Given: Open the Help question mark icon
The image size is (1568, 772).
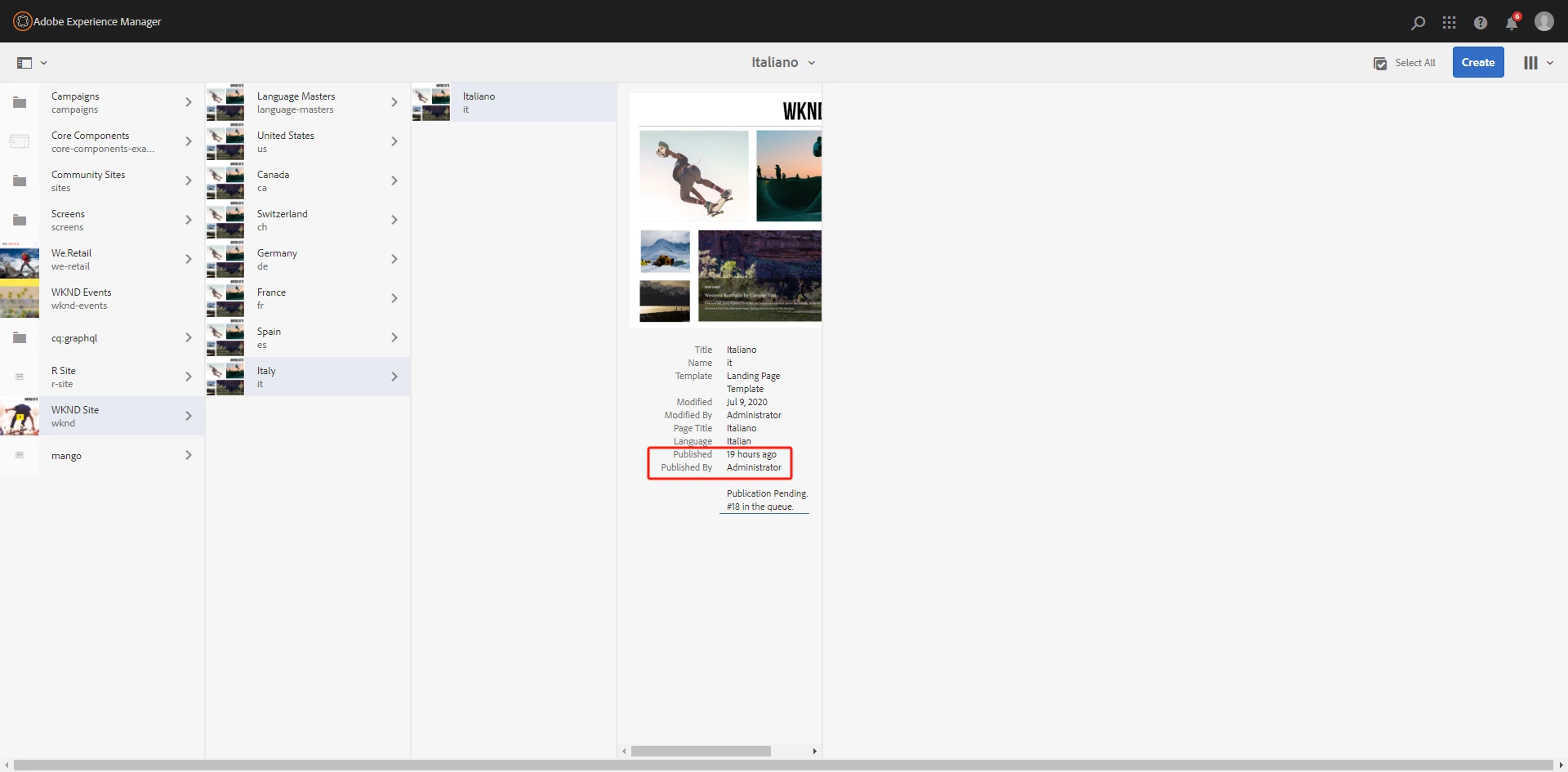Looking at the screenshot, I should [1480, 23].
